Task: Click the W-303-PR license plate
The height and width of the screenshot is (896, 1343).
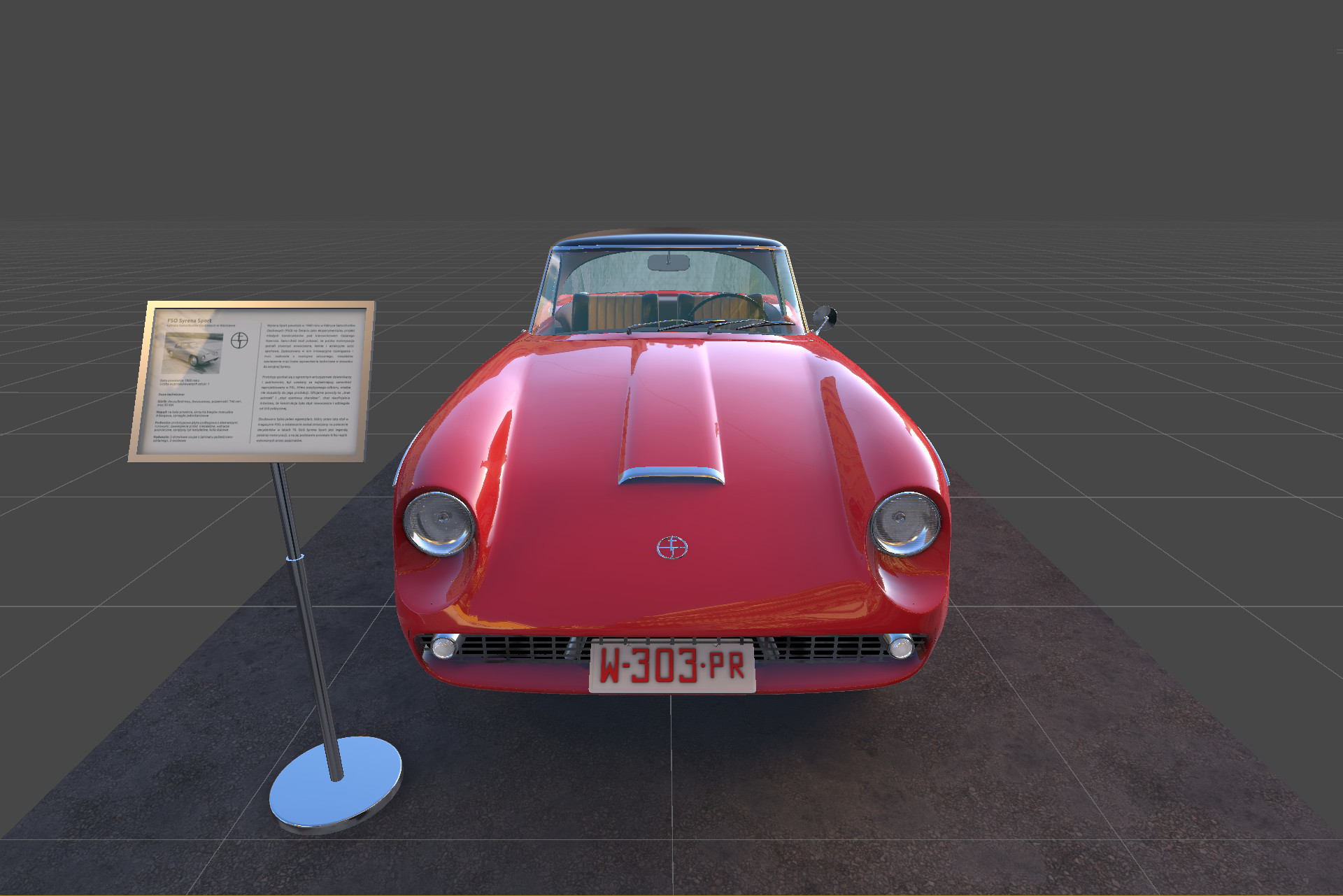Action: (x=674, y=664)
